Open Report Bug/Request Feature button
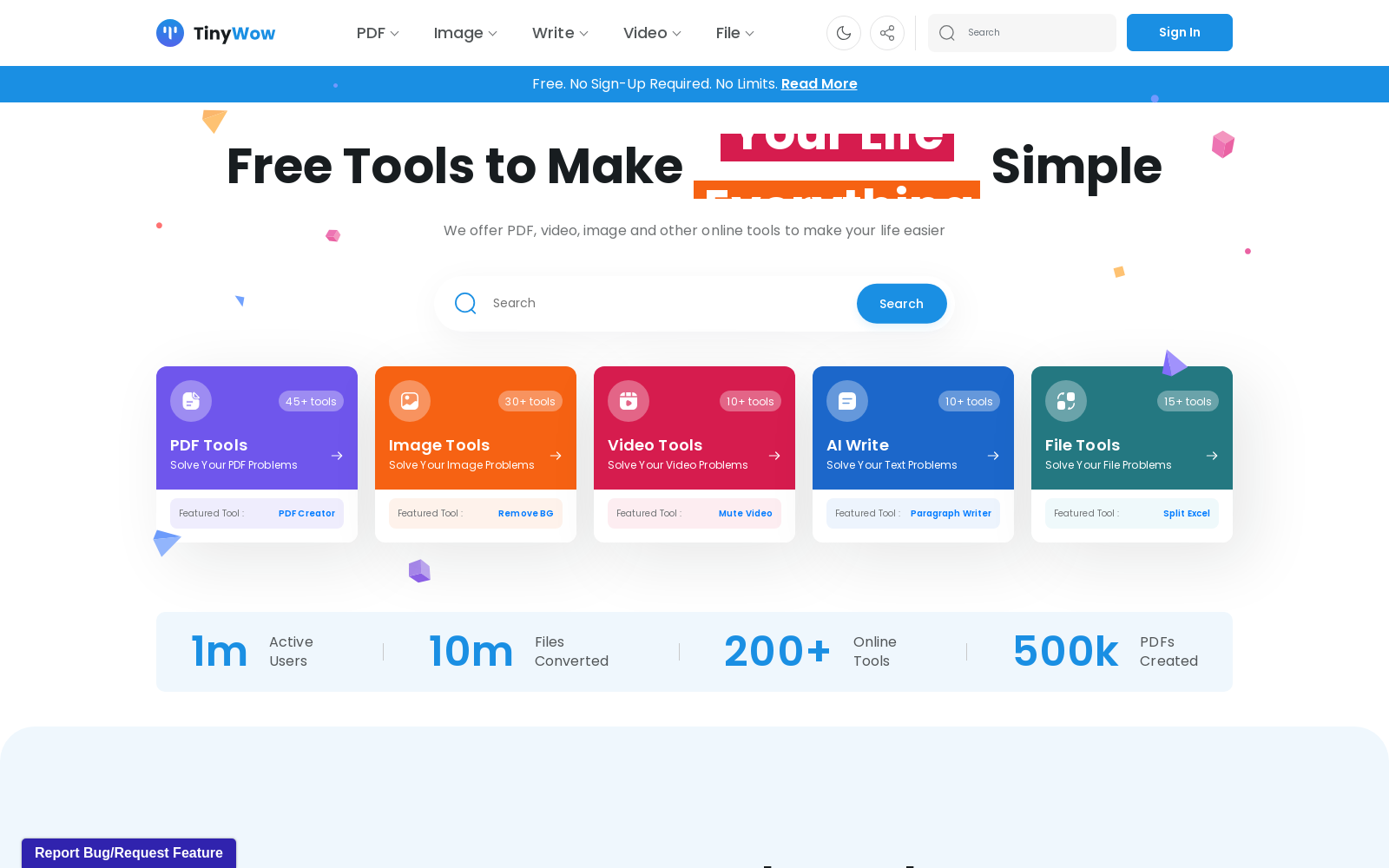 (x=128, y=853)
